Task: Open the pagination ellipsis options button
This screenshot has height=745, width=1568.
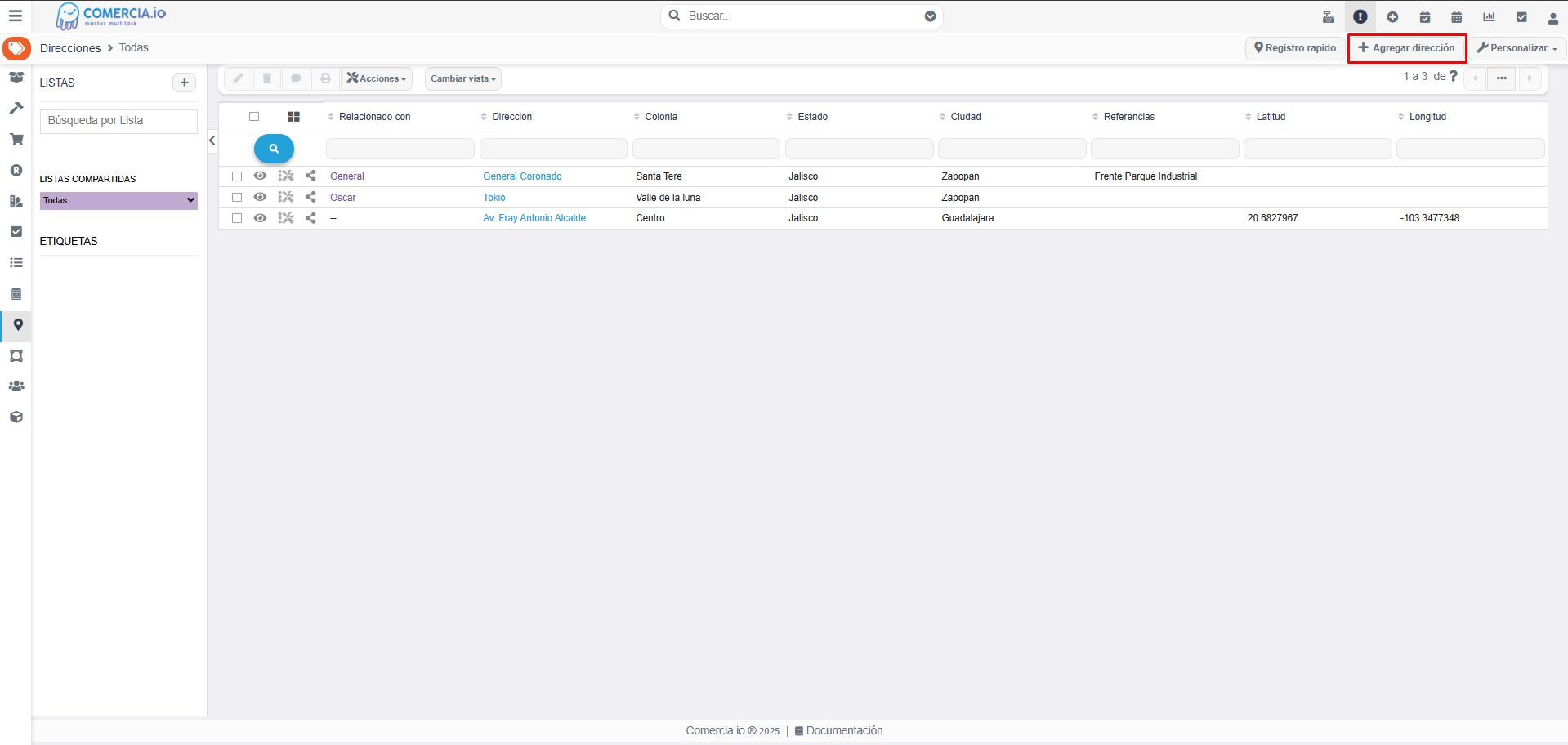Action: [1502, 78]
